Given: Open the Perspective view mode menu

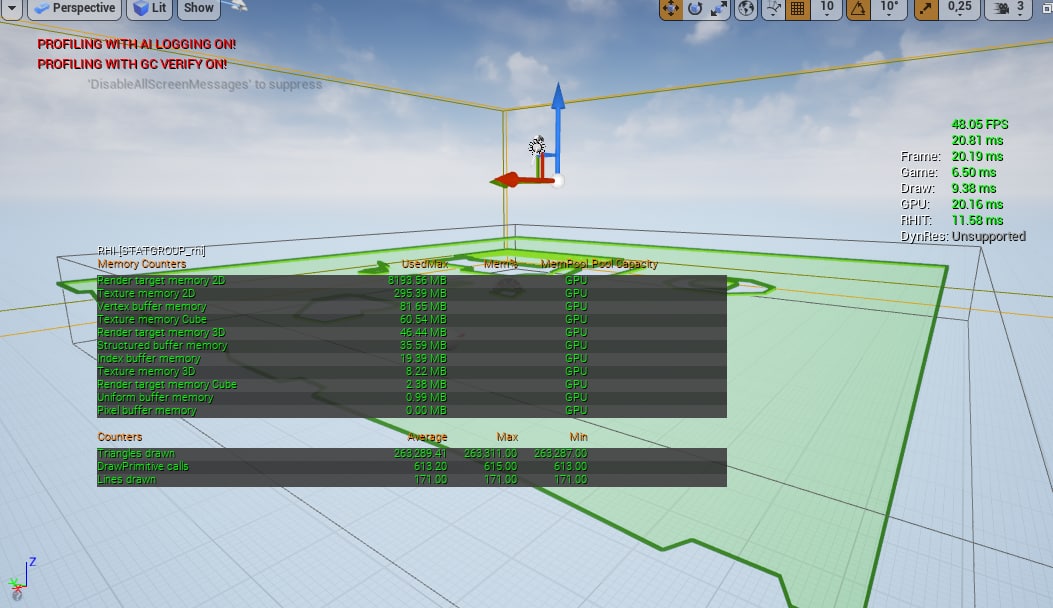Looking at the screenshot, I should pyautogui.click(x=75, y=9).
